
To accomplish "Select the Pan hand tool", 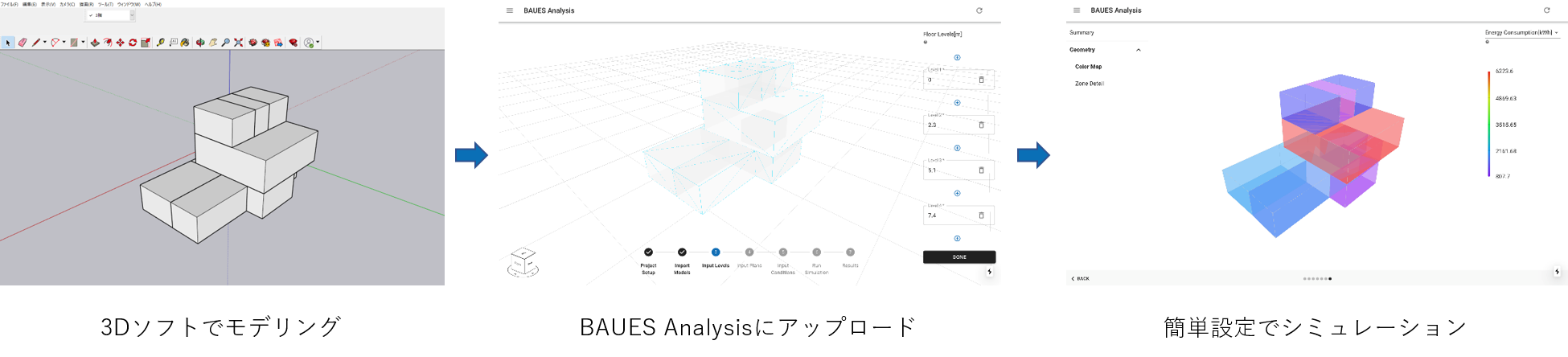I will point(213,43).
